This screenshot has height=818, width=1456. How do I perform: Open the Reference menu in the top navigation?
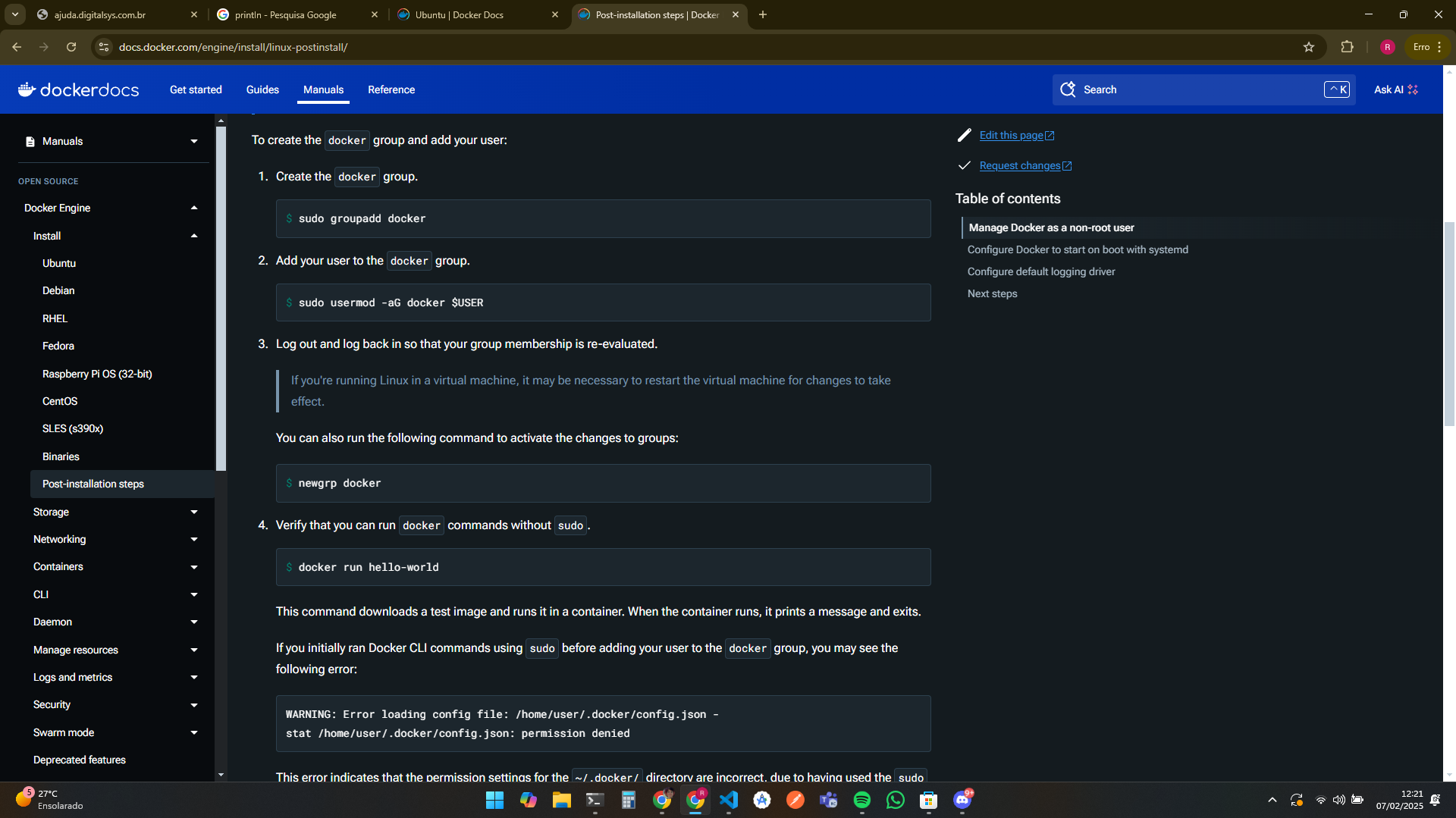pos(391,89)
